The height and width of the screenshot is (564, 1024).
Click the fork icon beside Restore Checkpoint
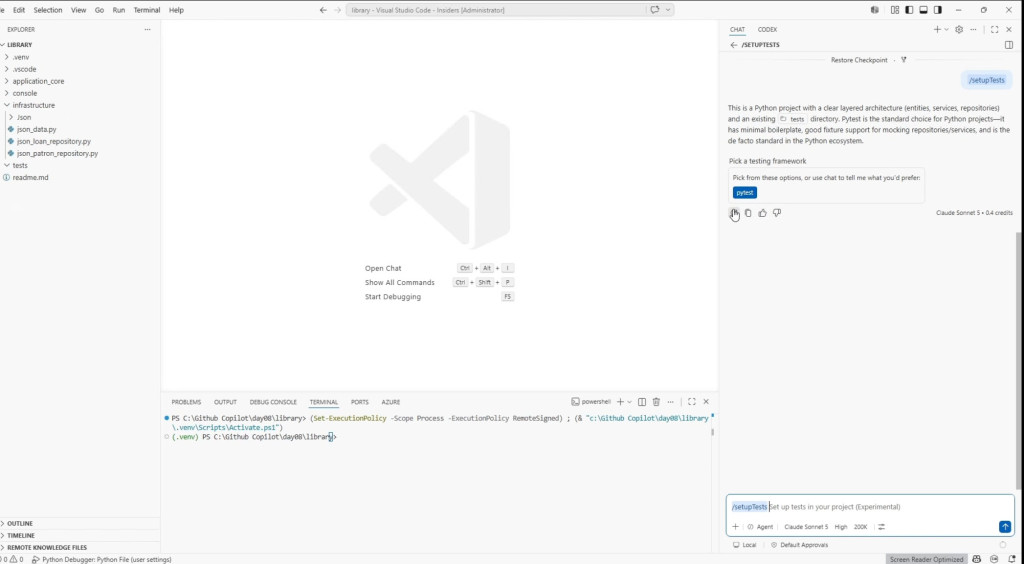[x=904, y=60]
